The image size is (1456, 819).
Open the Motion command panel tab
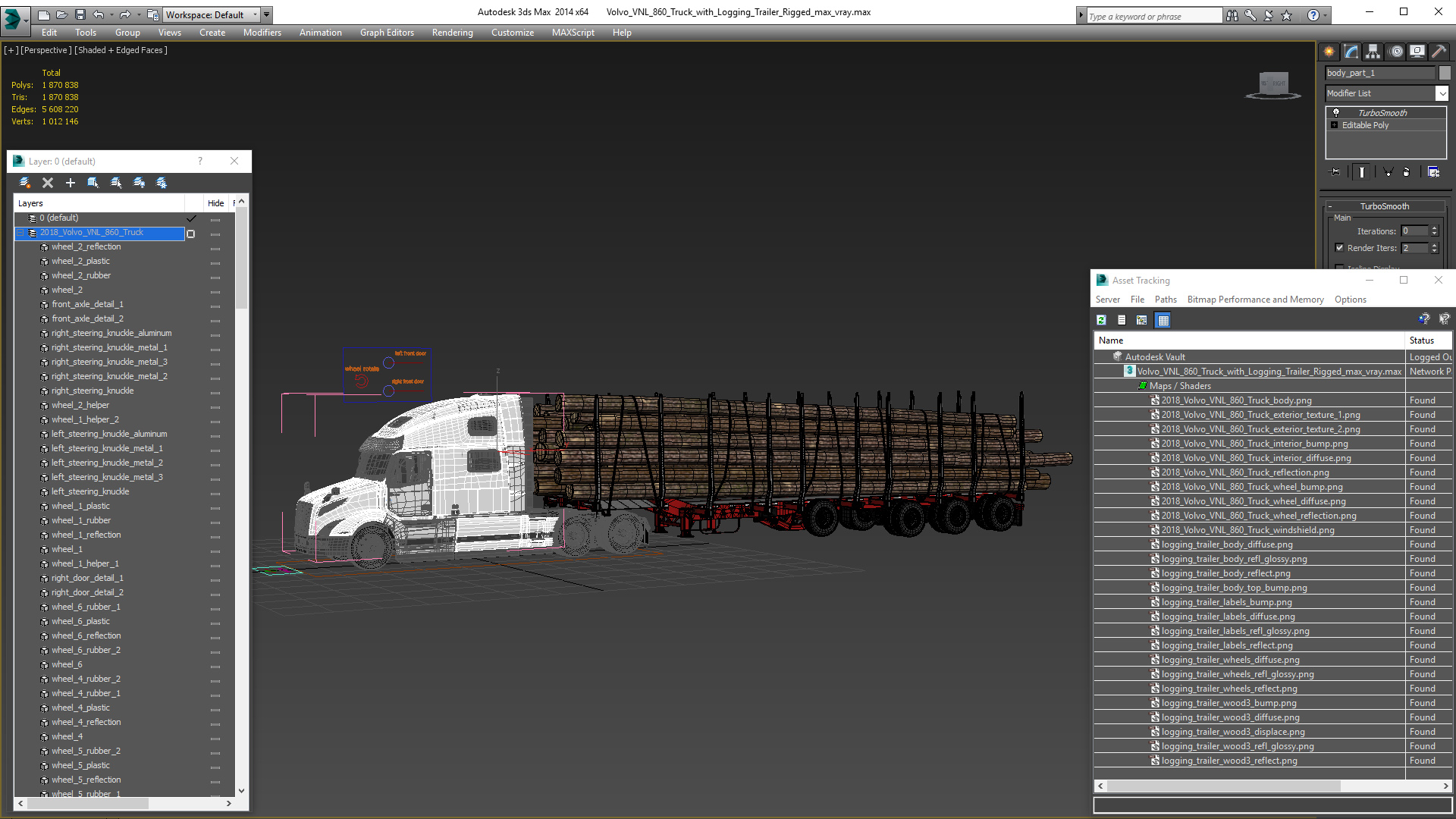1396,52
